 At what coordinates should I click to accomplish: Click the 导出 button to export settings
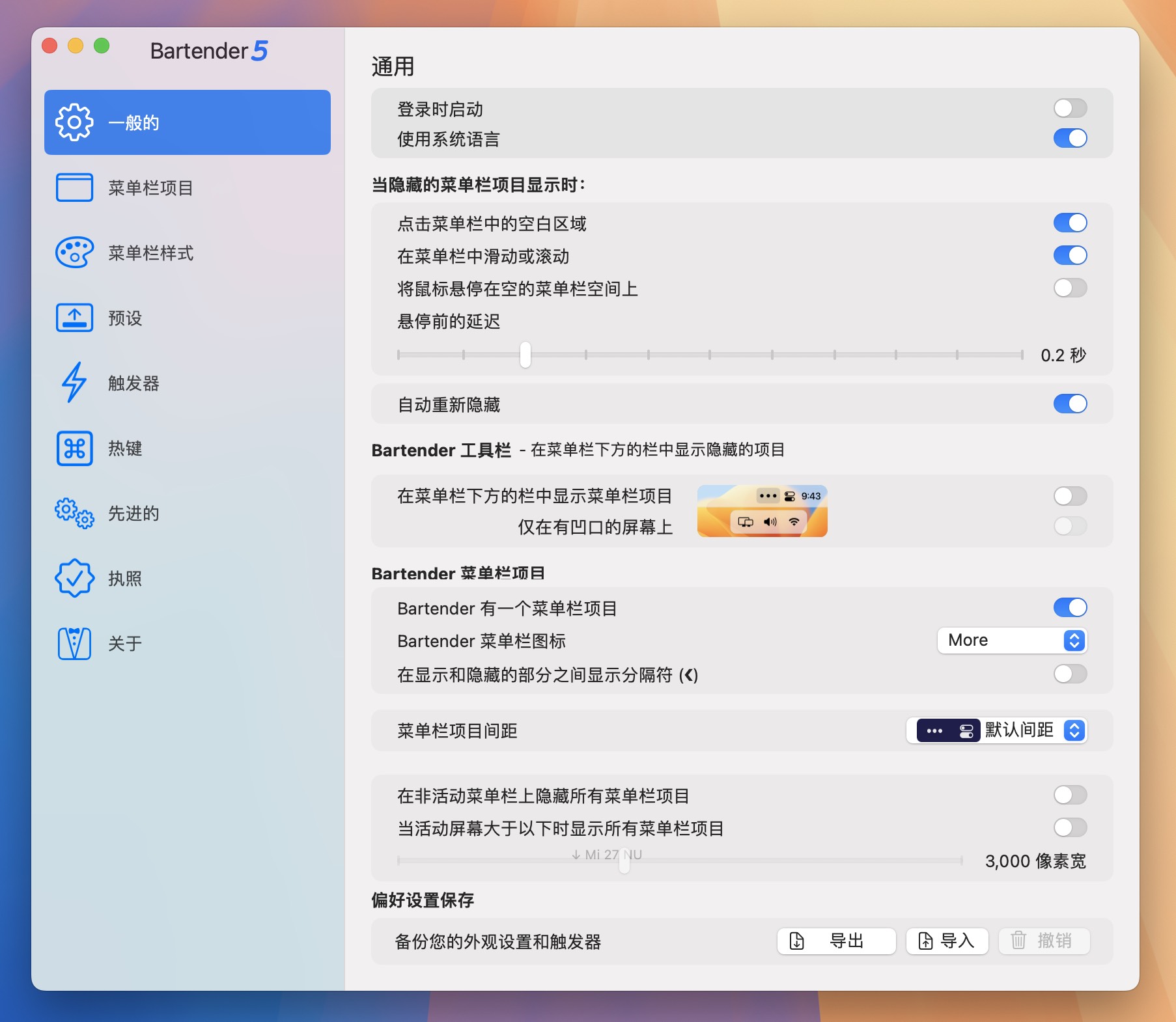point(835,940)
